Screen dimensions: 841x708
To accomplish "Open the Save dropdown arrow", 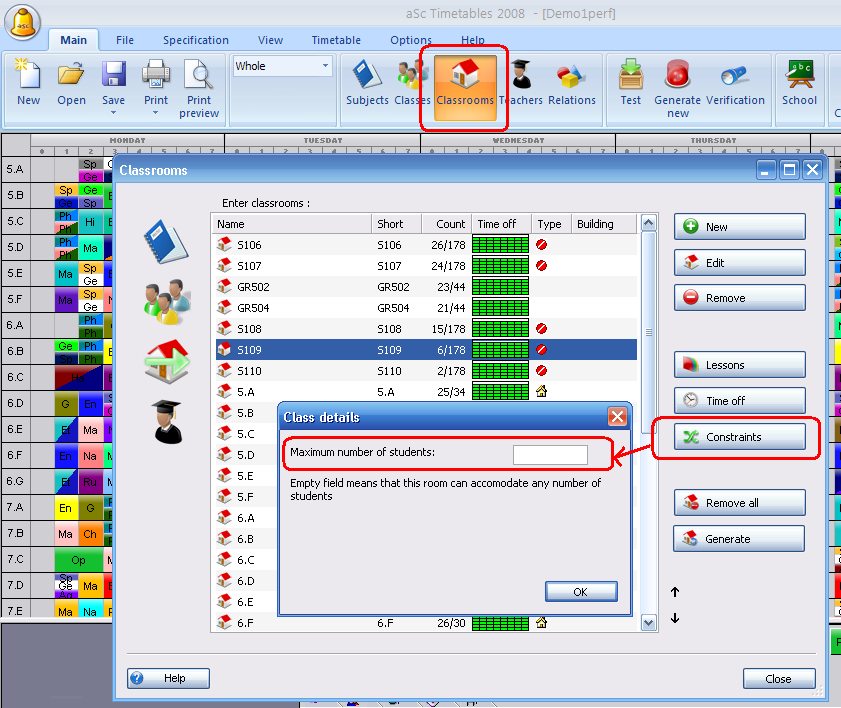I will (x=113, y=113).
